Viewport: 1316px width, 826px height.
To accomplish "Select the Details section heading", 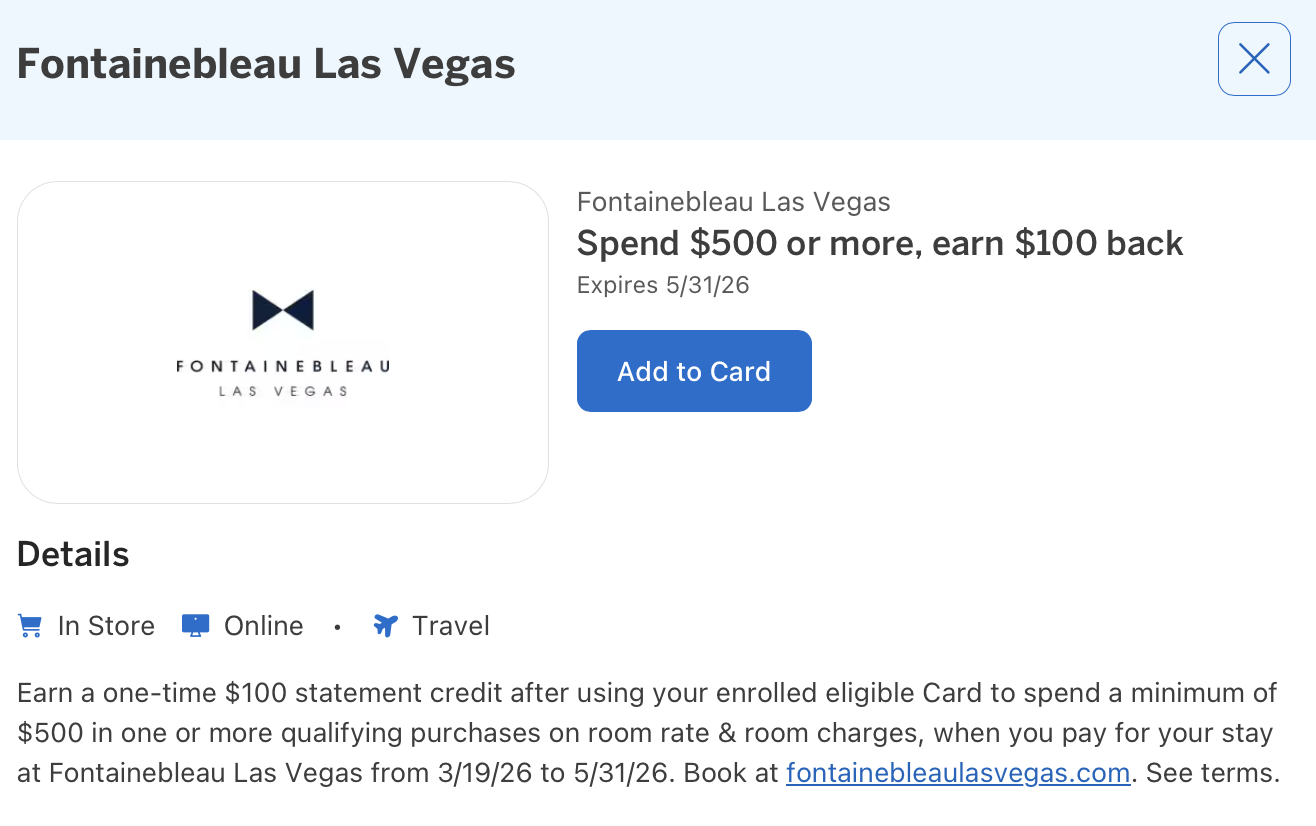I will pyautogui.click(x=72, y=555).
